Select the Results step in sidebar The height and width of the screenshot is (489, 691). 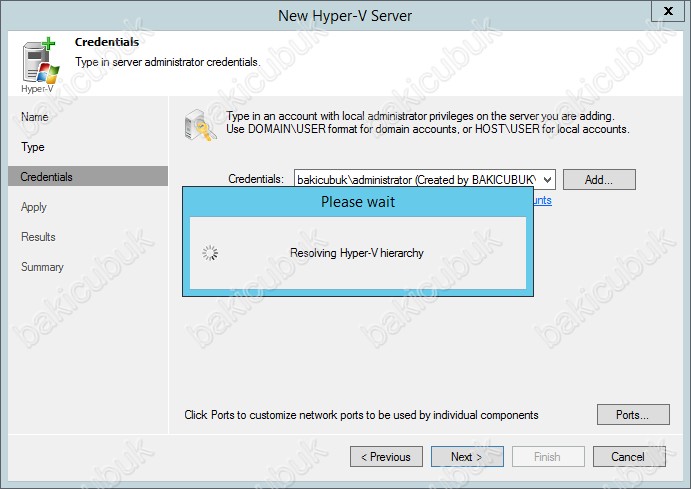(x=38, y=237)
